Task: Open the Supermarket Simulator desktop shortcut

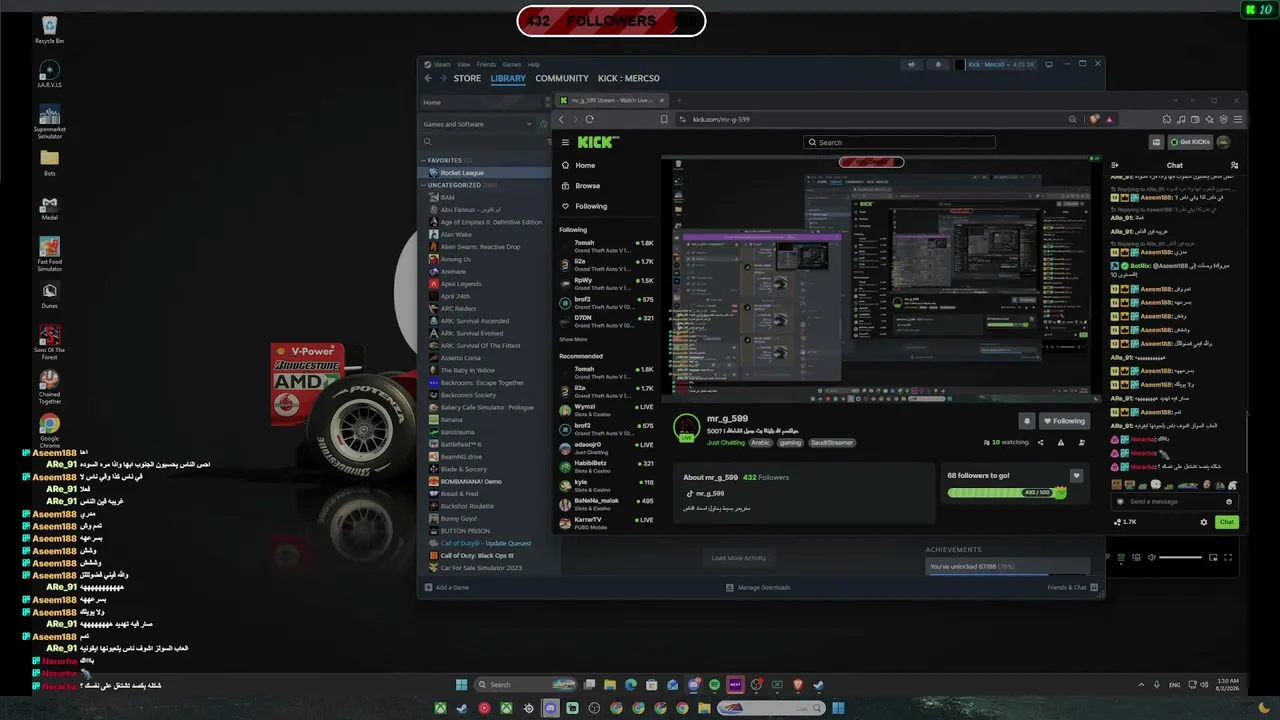Action: point(49,121)
